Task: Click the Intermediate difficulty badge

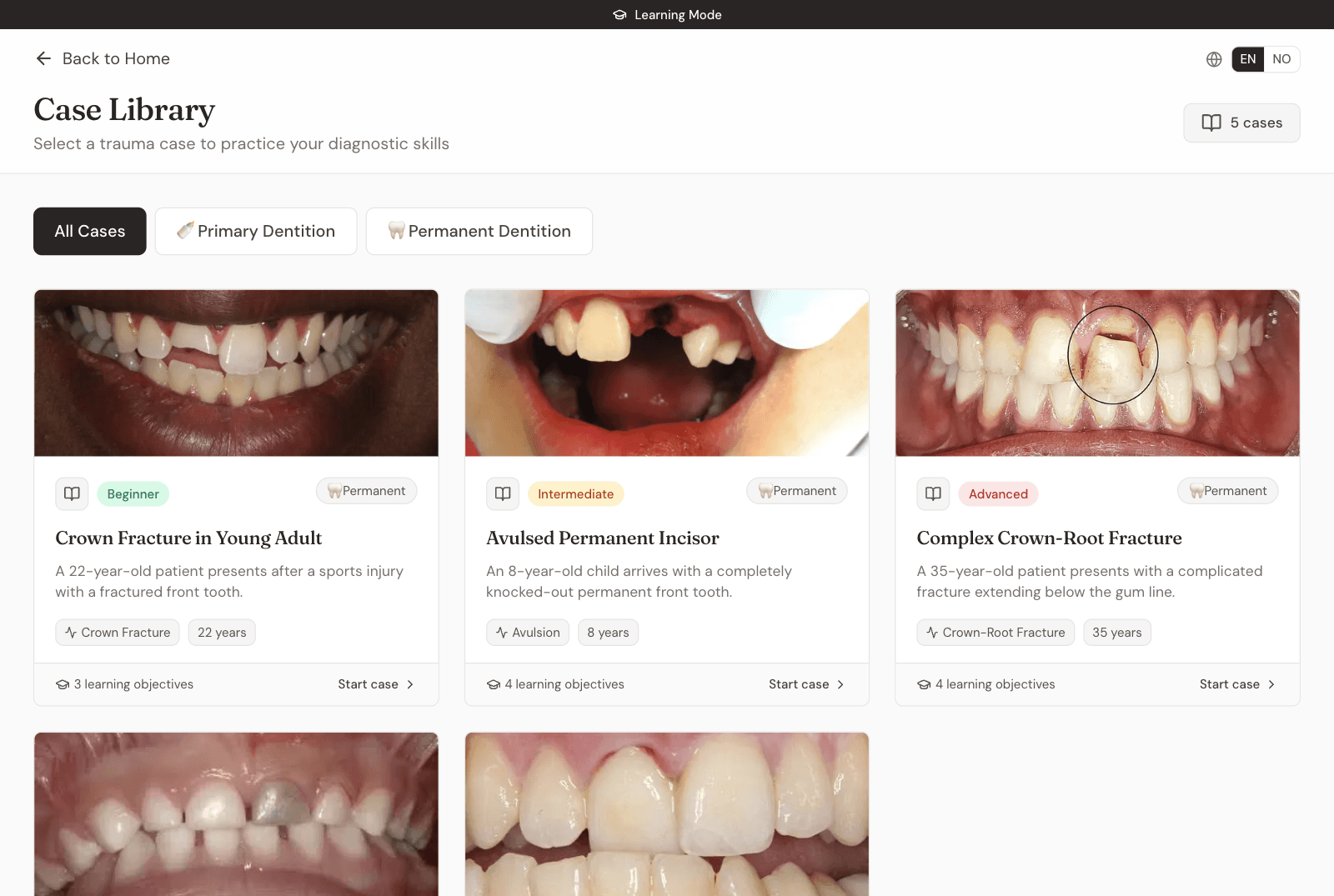Action: coord(576,493)
